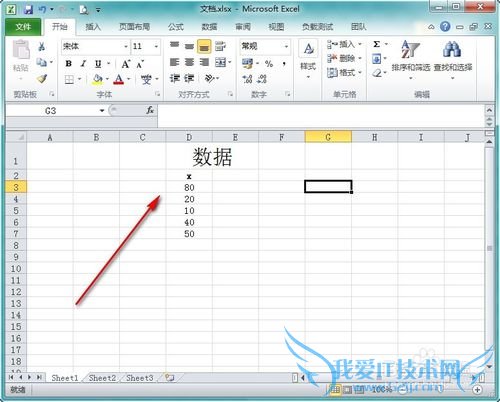Align text right
500x402 pixels.
pyautogui.click(x=204, y=62)
